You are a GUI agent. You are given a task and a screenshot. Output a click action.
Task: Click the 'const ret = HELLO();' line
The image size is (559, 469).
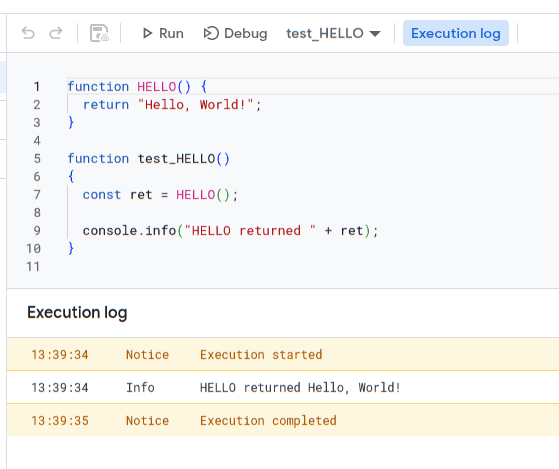click(x=160, y=195)
